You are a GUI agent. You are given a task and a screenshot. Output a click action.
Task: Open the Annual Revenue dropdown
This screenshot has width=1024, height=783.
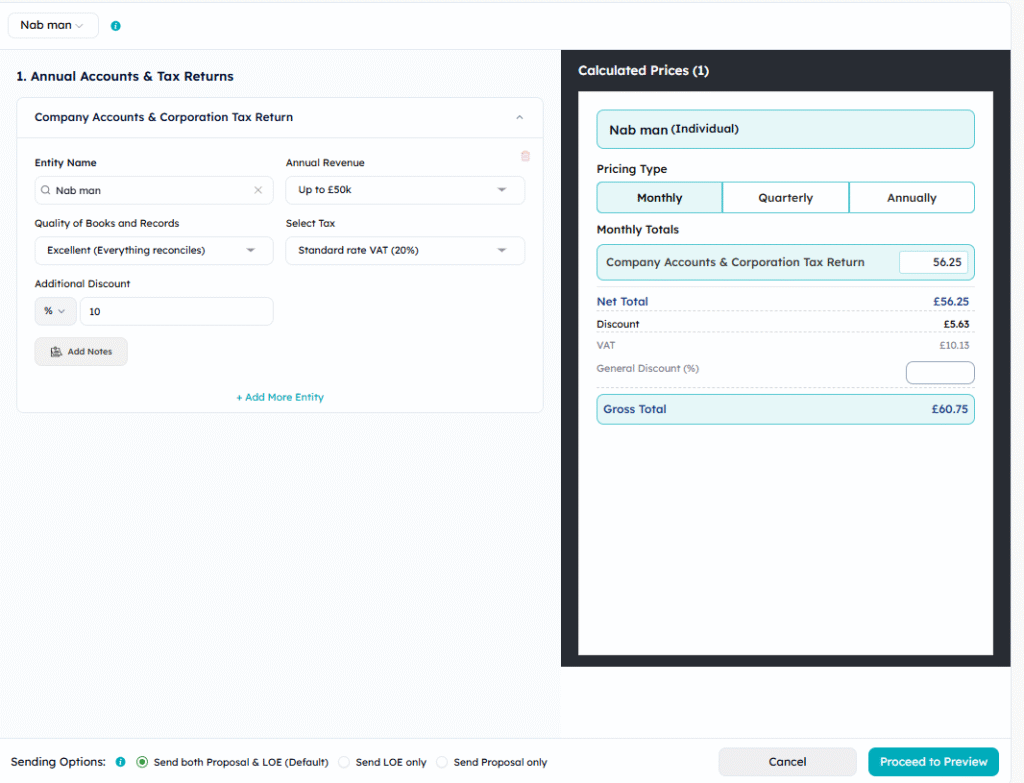point(405,190)
